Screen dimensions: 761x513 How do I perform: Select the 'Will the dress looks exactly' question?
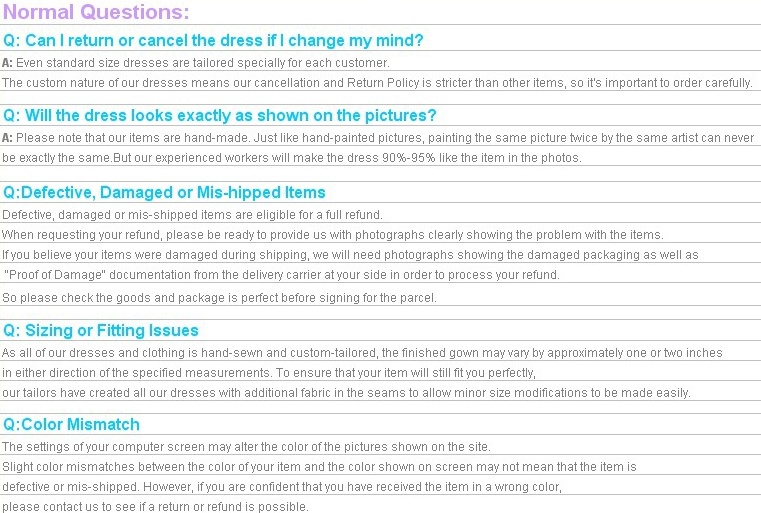pyautogui.click(x=219, y=116)
